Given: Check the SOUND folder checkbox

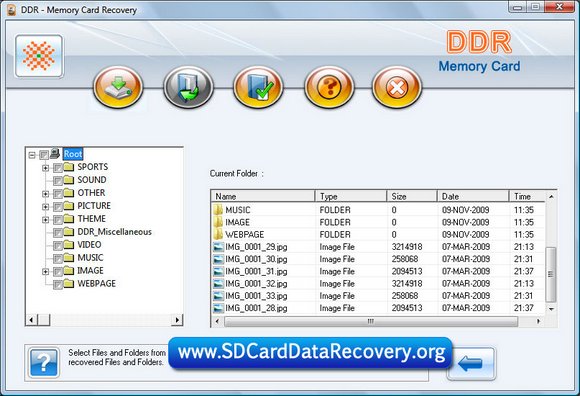Looking at the screenshot, I should click(58, 181).
